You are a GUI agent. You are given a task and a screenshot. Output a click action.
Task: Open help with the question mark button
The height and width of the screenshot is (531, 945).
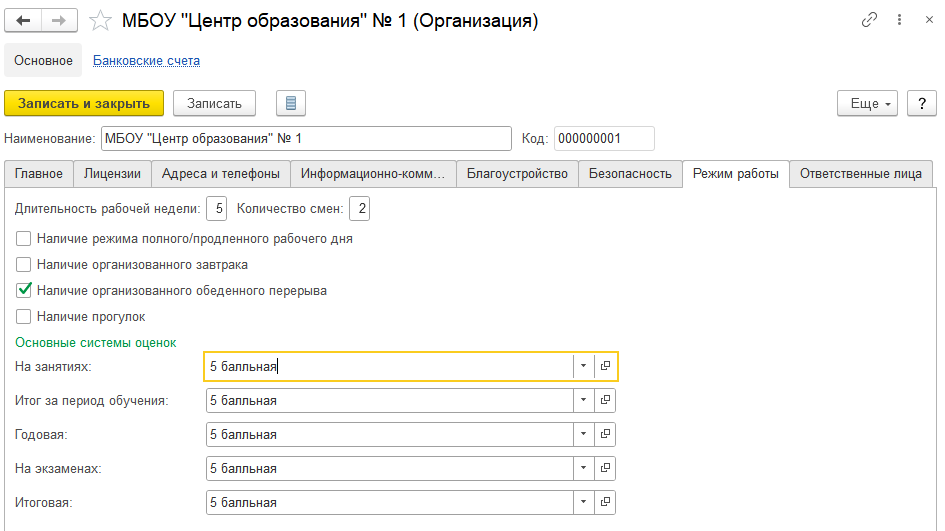pos(921,103)
